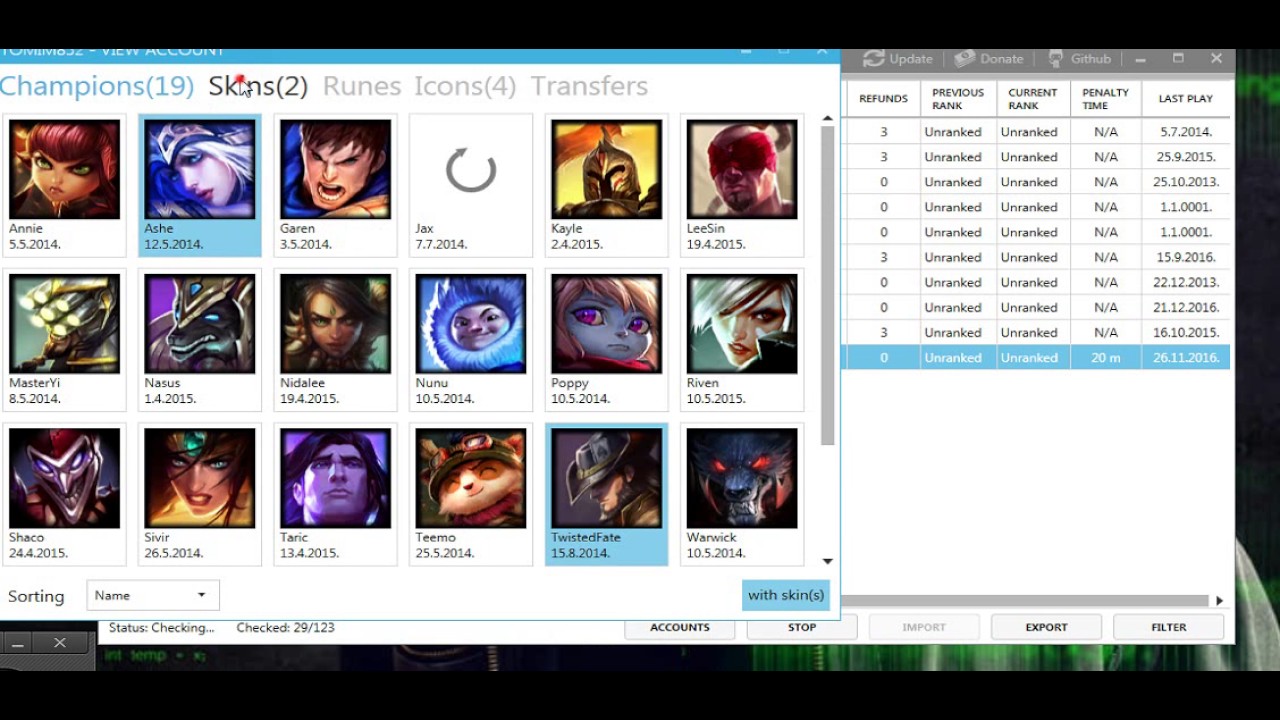Click the TwistedFate champion portrait

606,478
